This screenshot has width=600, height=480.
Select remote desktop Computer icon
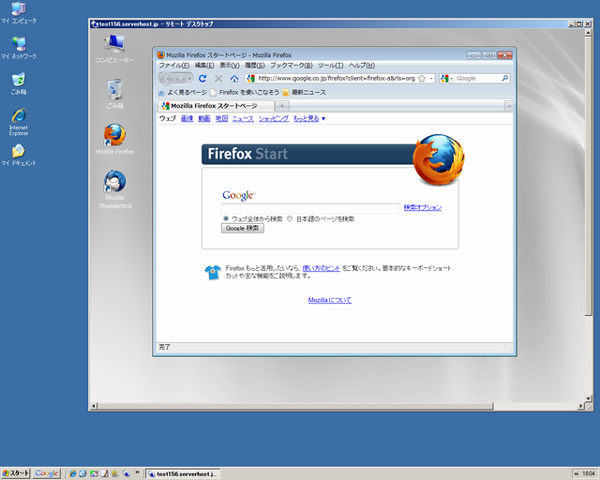point(115,49)
